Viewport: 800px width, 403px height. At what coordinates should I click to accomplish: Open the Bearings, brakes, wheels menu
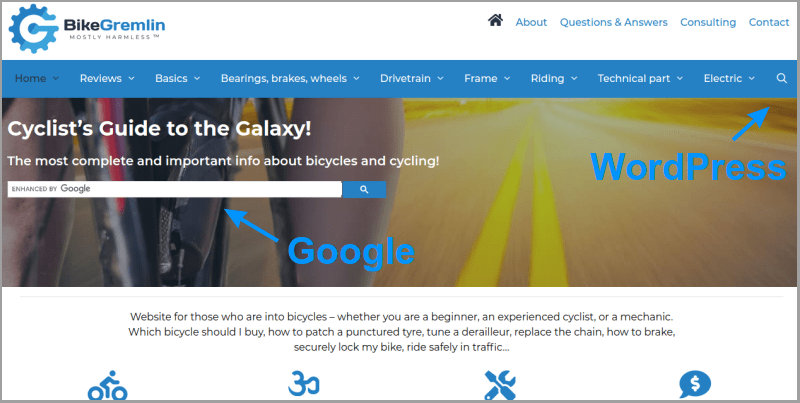(290, 79)
